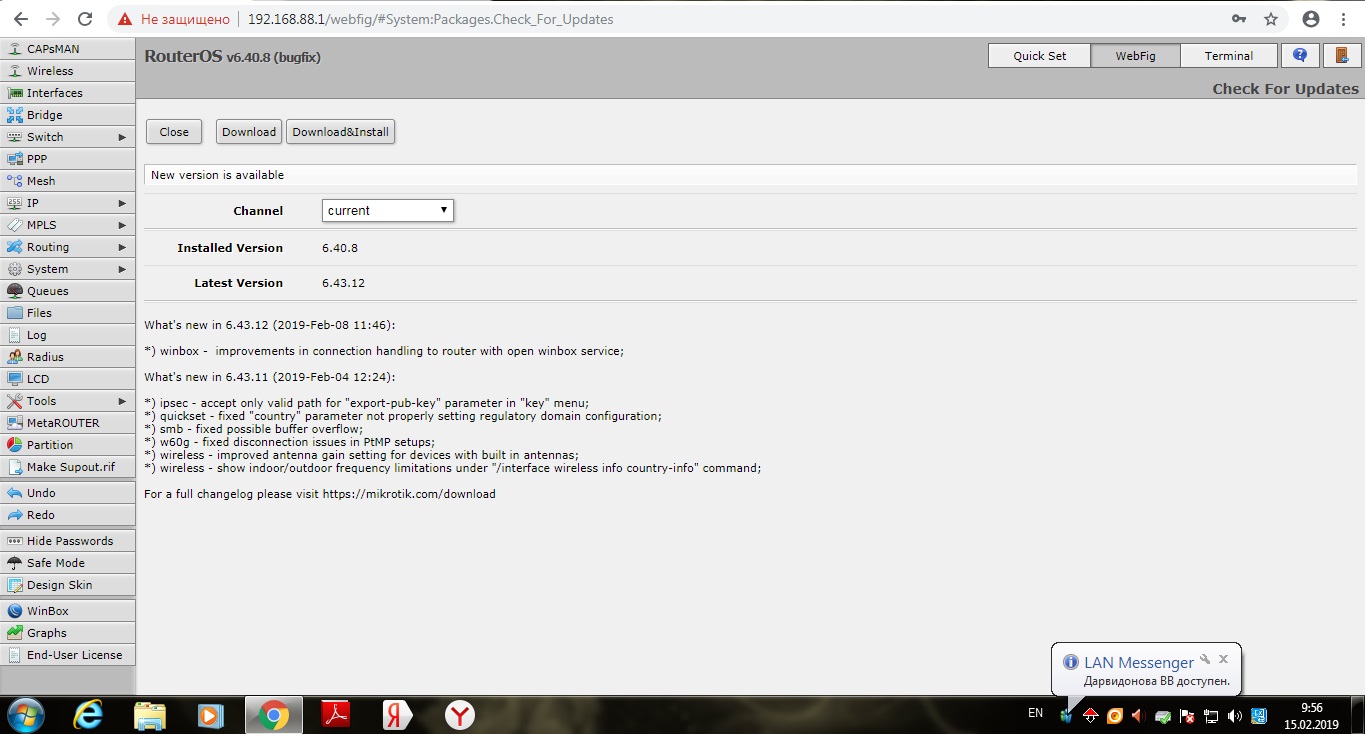Click the EN language indicator
Image resolution: width=1365 pixels, height=734 pixels.
(x=1036, y=713)
